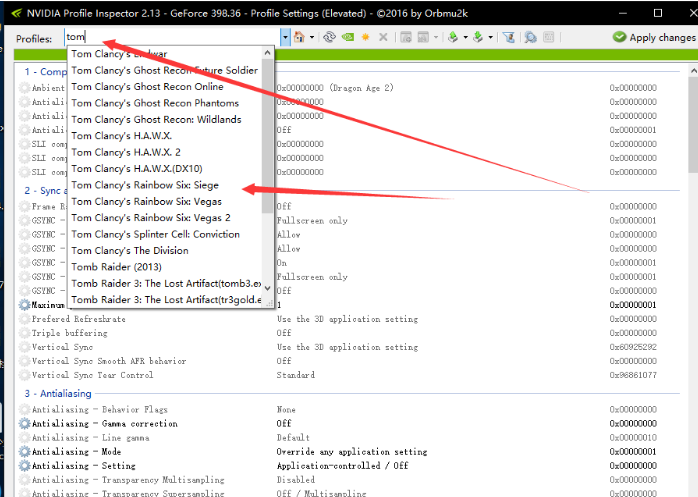The image size is (698, 497).
Task: Choose Tomb Raider 3 tomb3.exe entry
Action: click(166, 283)
